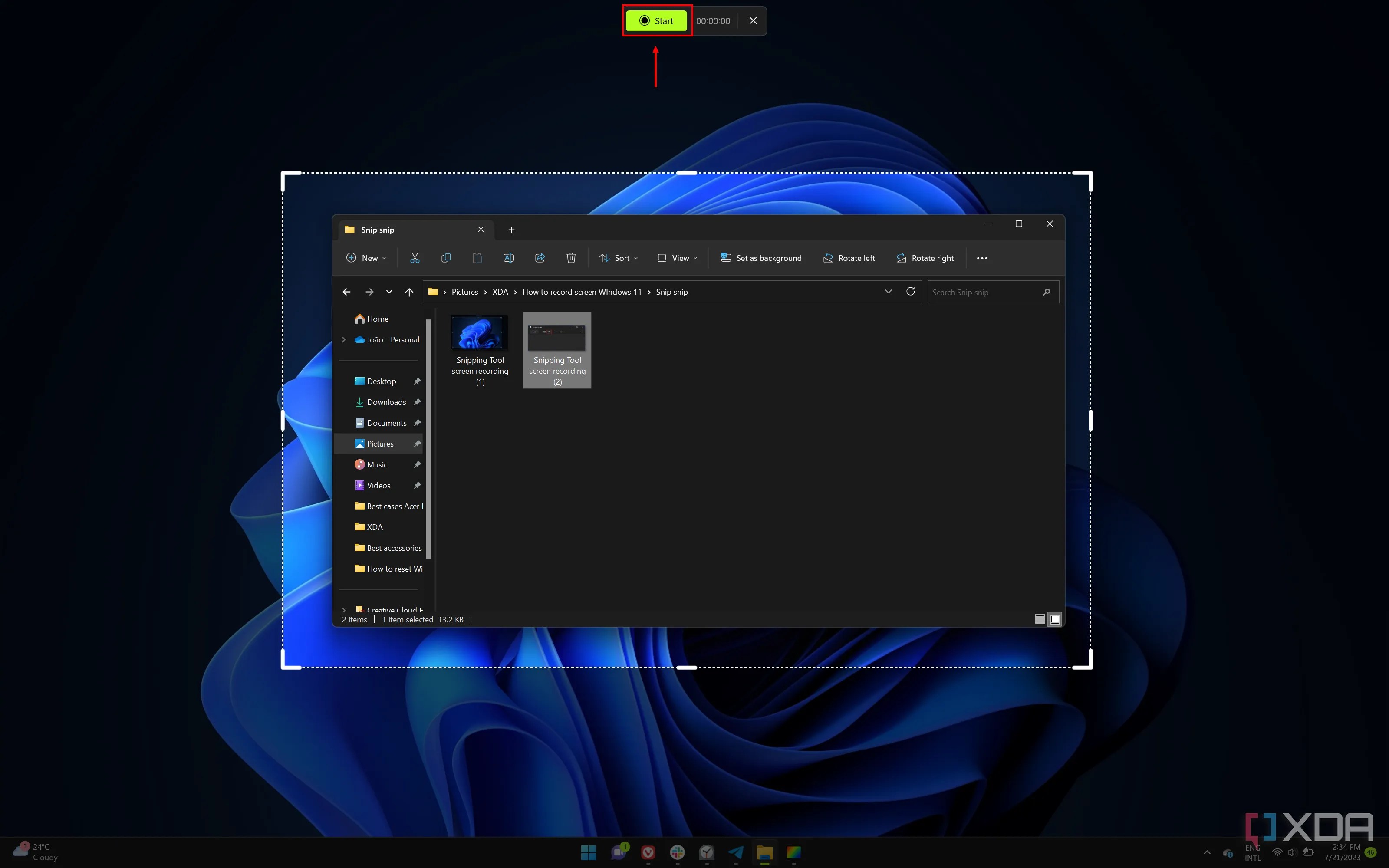Select the Cut icon in the toolbar
Image resolution: width=1389 pixels, height=868 pixels.
click(x=415, y=258)
